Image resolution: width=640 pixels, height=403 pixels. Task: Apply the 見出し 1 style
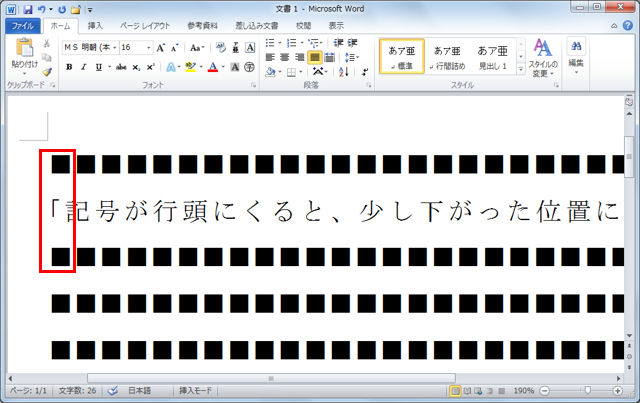(493, 56)
